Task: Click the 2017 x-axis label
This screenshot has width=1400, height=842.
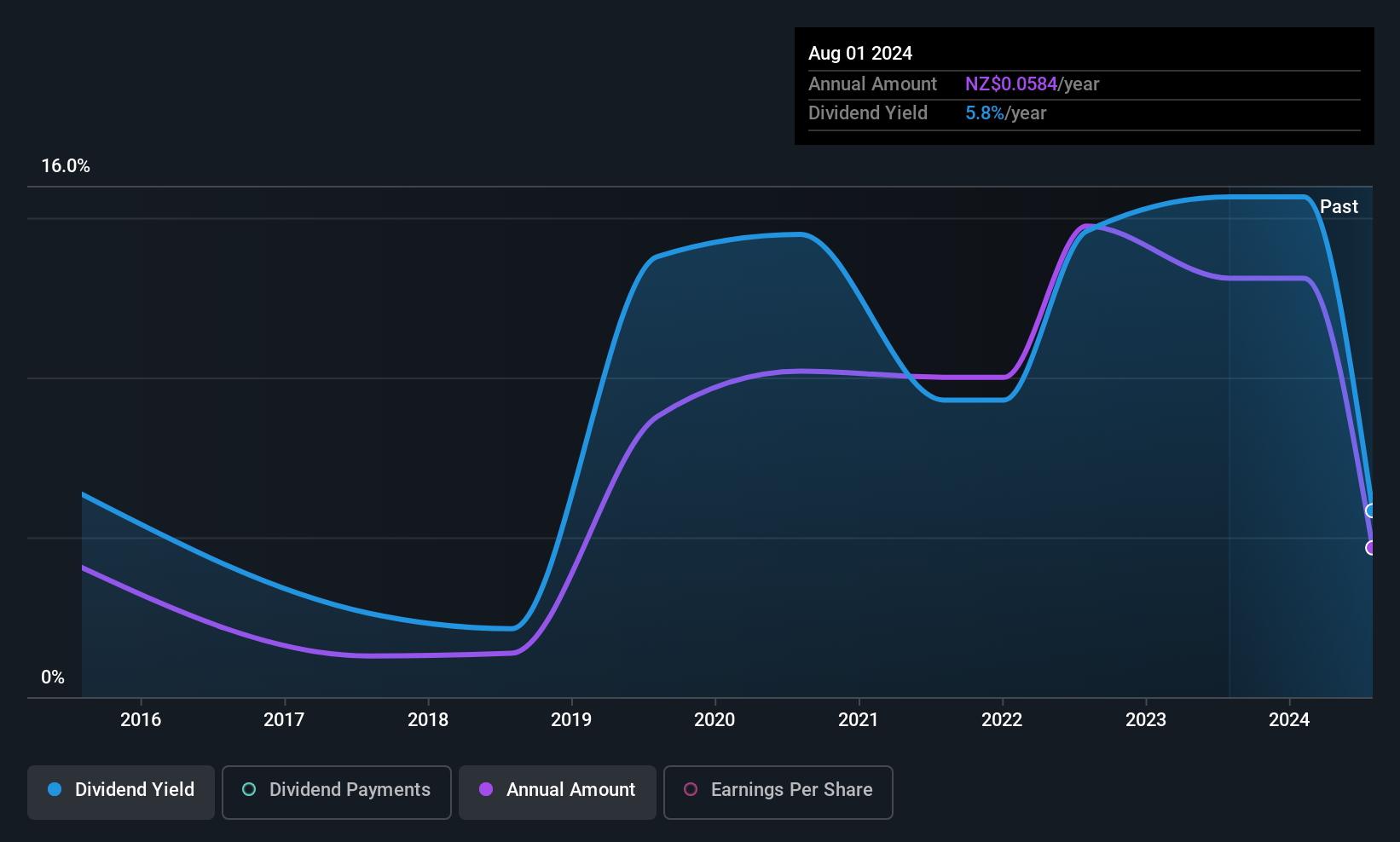Action: (284, 720)
